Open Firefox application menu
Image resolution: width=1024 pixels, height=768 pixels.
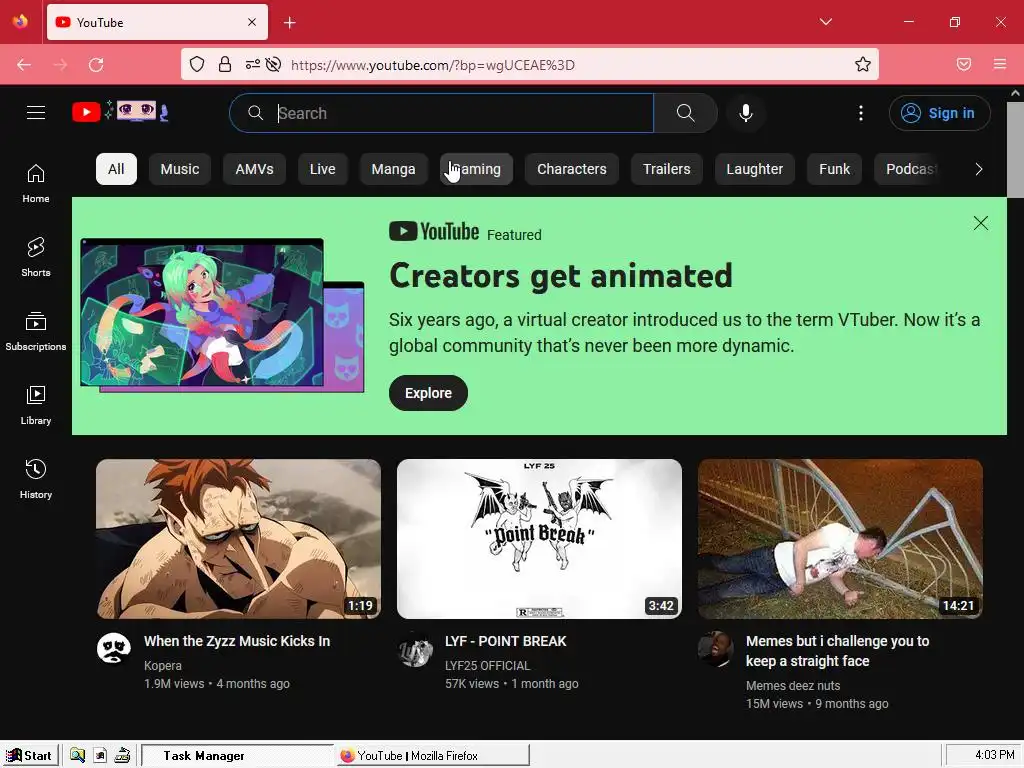pos(1000,64)
